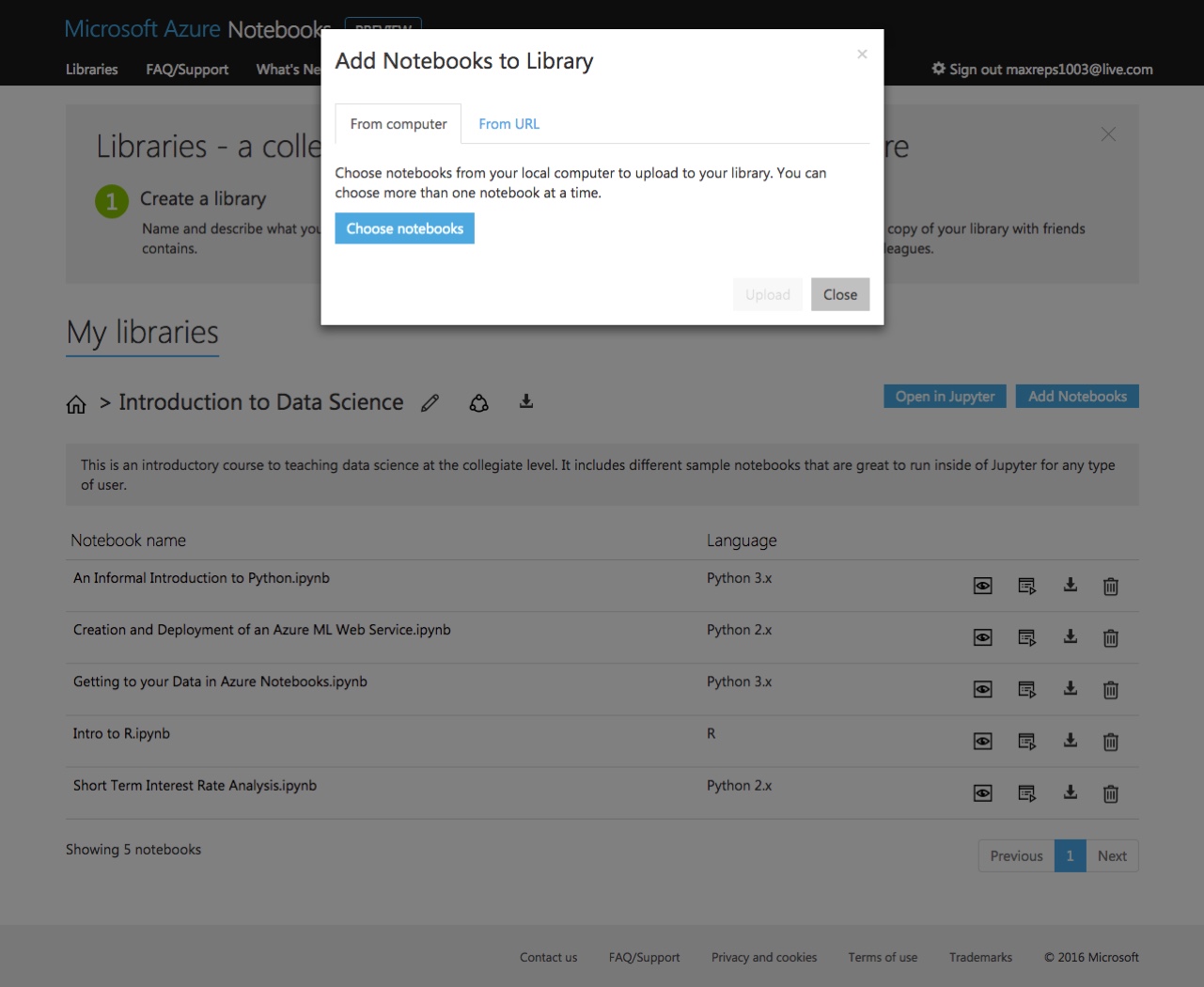The height and width of the screenshot is (987, 1204).
Task: Delete An Informal Introduction to Python.ipynb
Action: coord(1110,587)
